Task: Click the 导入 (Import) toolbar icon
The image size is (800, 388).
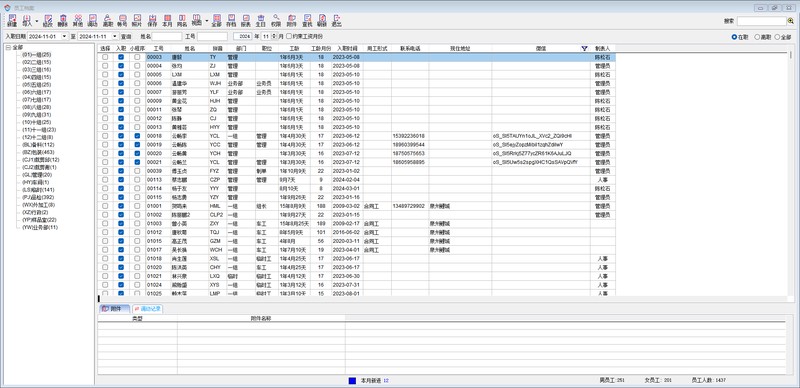Action: pos(27,20)
